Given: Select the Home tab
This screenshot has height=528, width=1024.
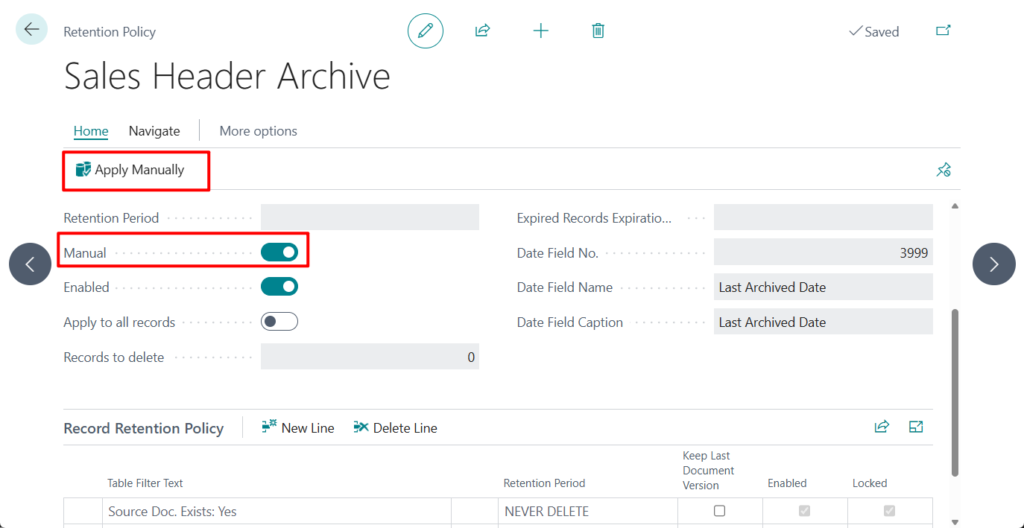Looking at the screenshot, I should pos(91,131).
